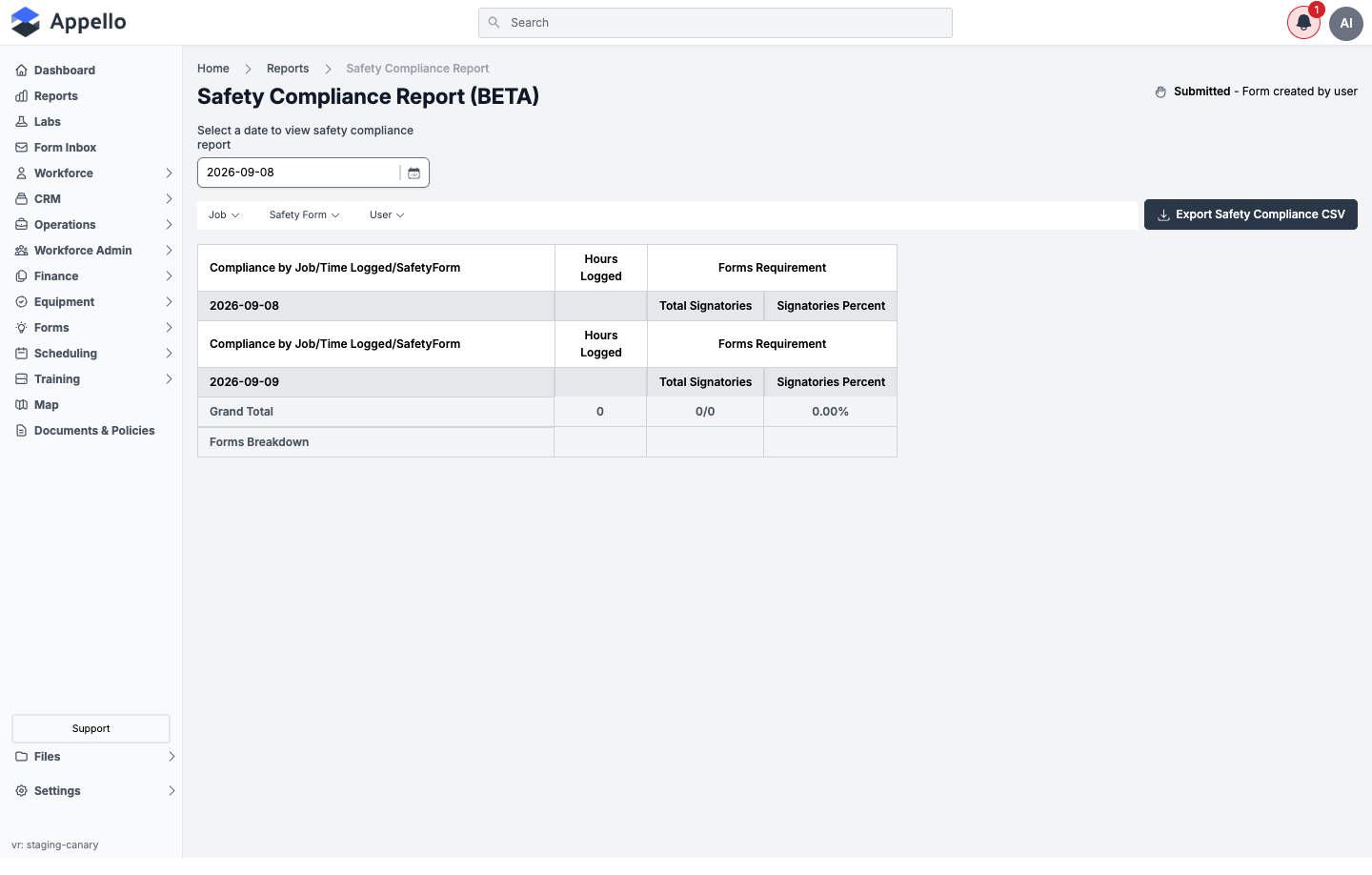Image resolution: width=1372 pixels, height=875 pixels.
Task: Click the Reports chart icon in sidebar
Action: [x=21, y=96]
